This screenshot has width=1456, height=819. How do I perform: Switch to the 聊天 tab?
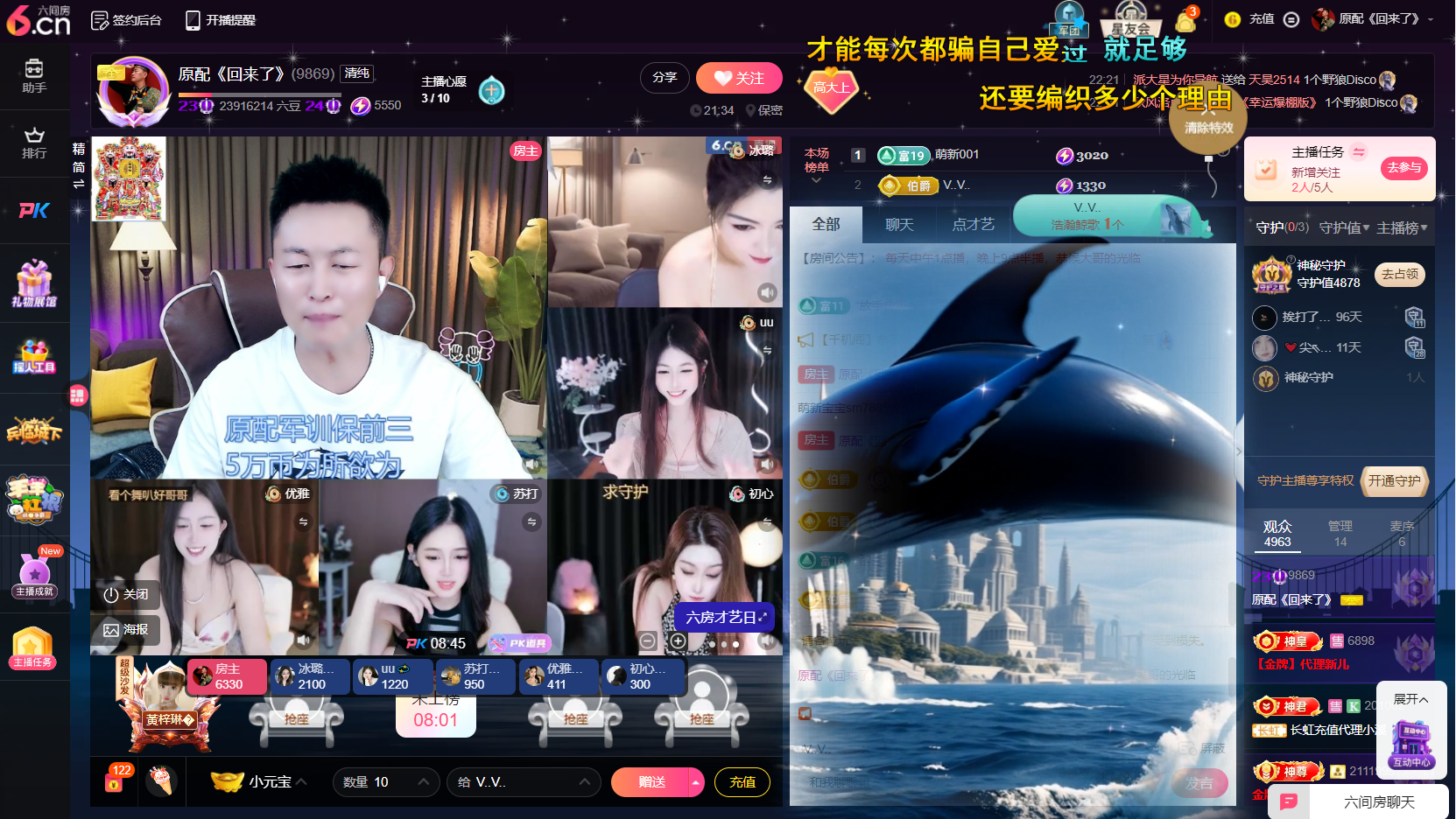coord(899,225)
